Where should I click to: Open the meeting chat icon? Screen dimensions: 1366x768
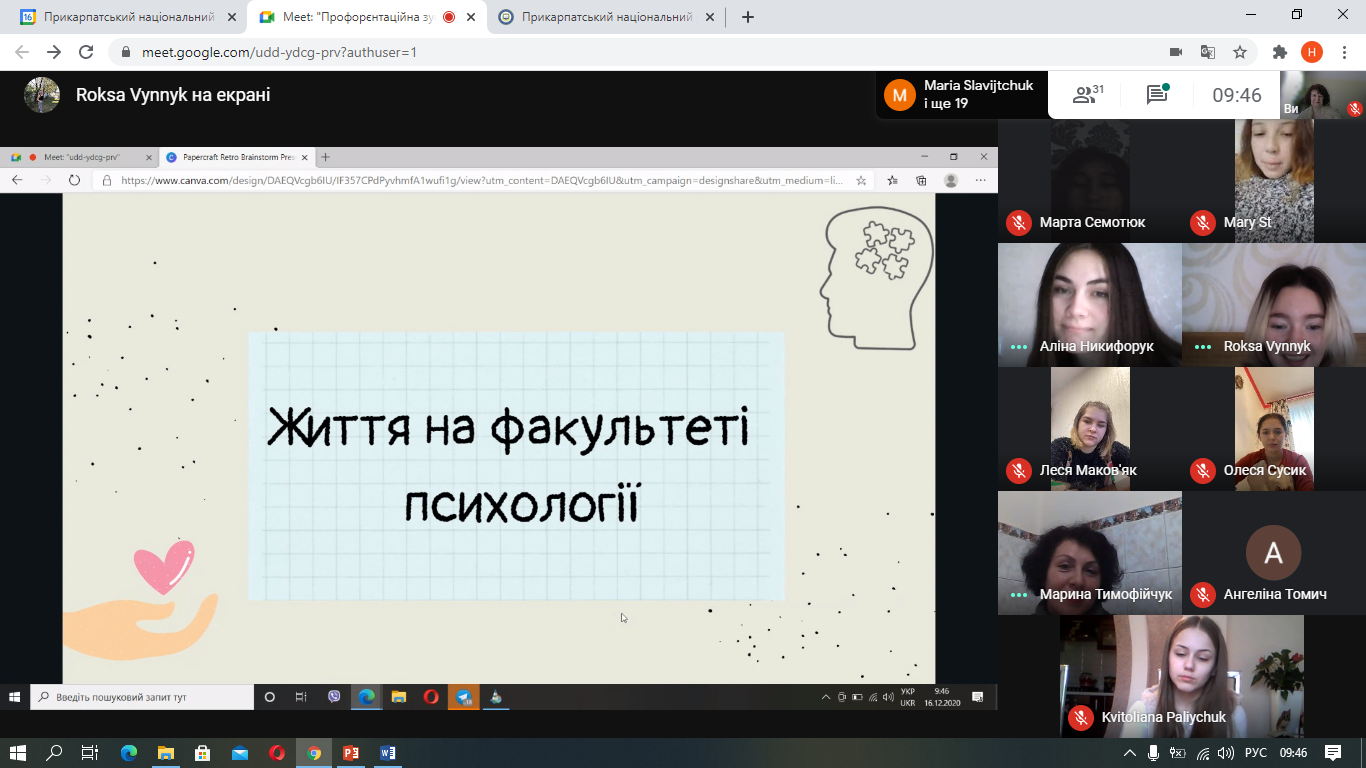[x=1157, y=95]
